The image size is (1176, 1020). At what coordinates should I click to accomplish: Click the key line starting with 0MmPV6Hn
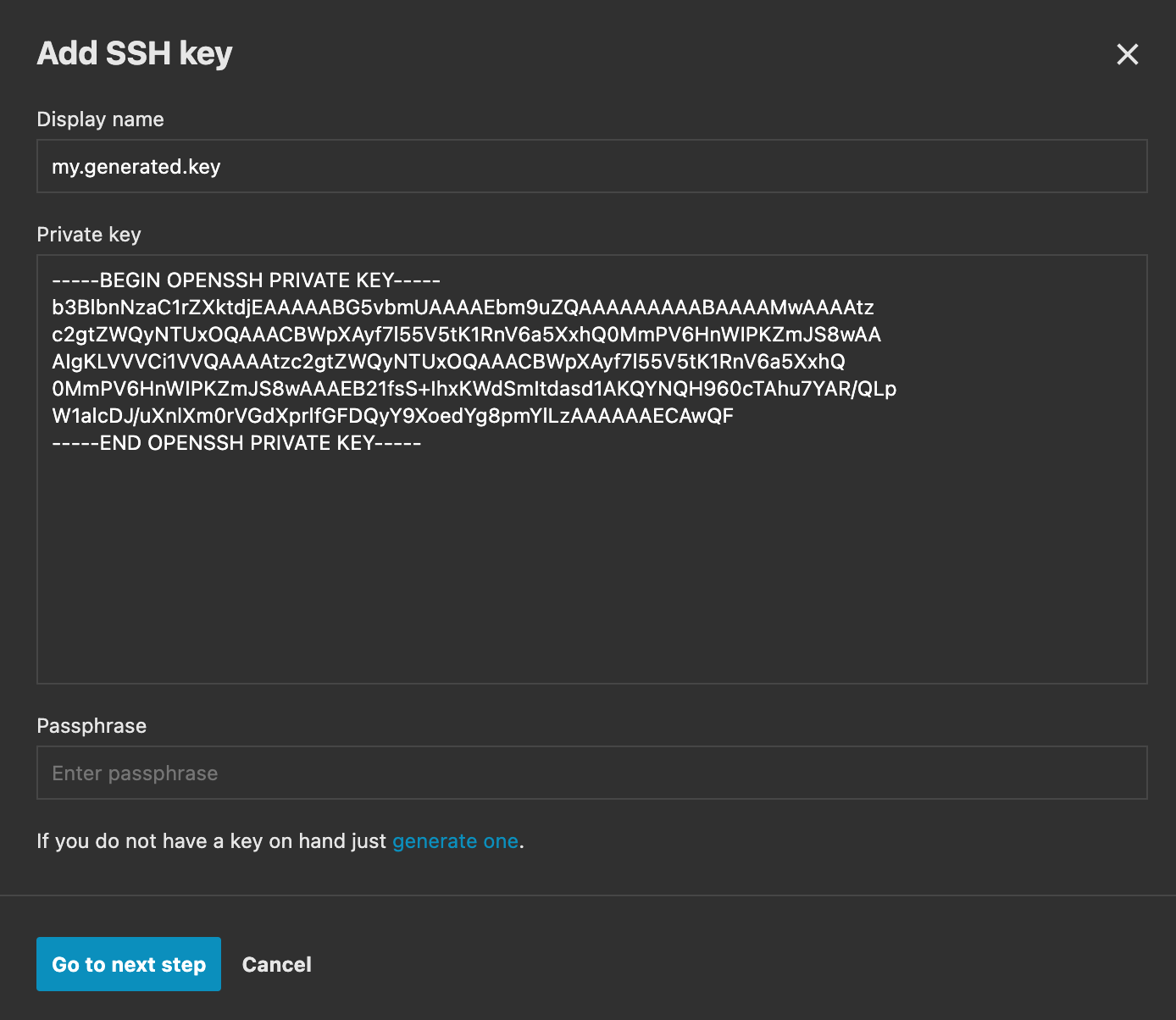click(474, 389)
